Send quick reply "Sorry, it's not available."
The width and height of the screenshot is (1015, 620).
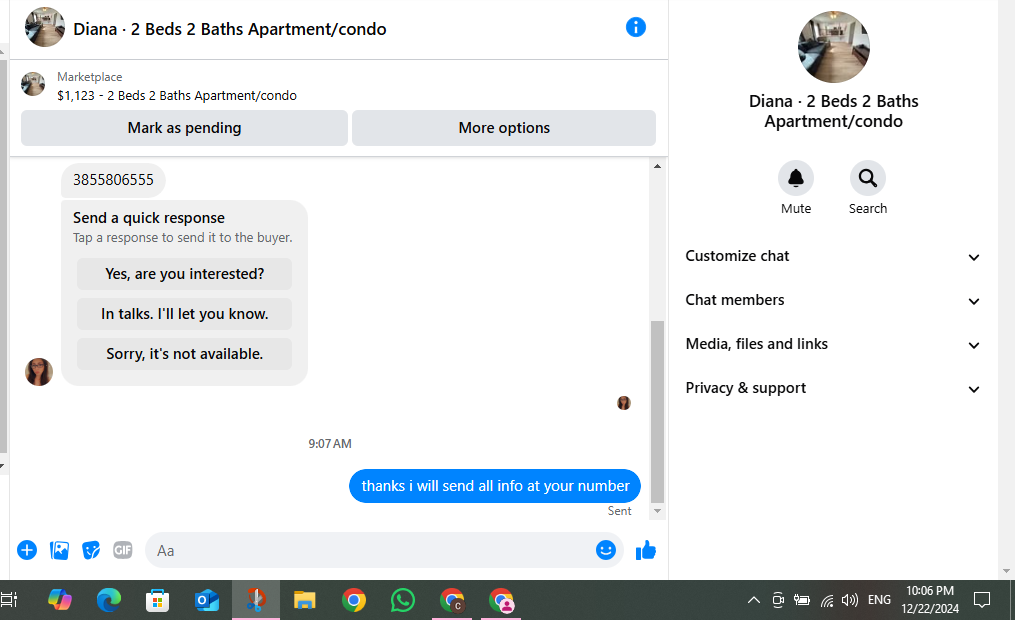(184, 354)
